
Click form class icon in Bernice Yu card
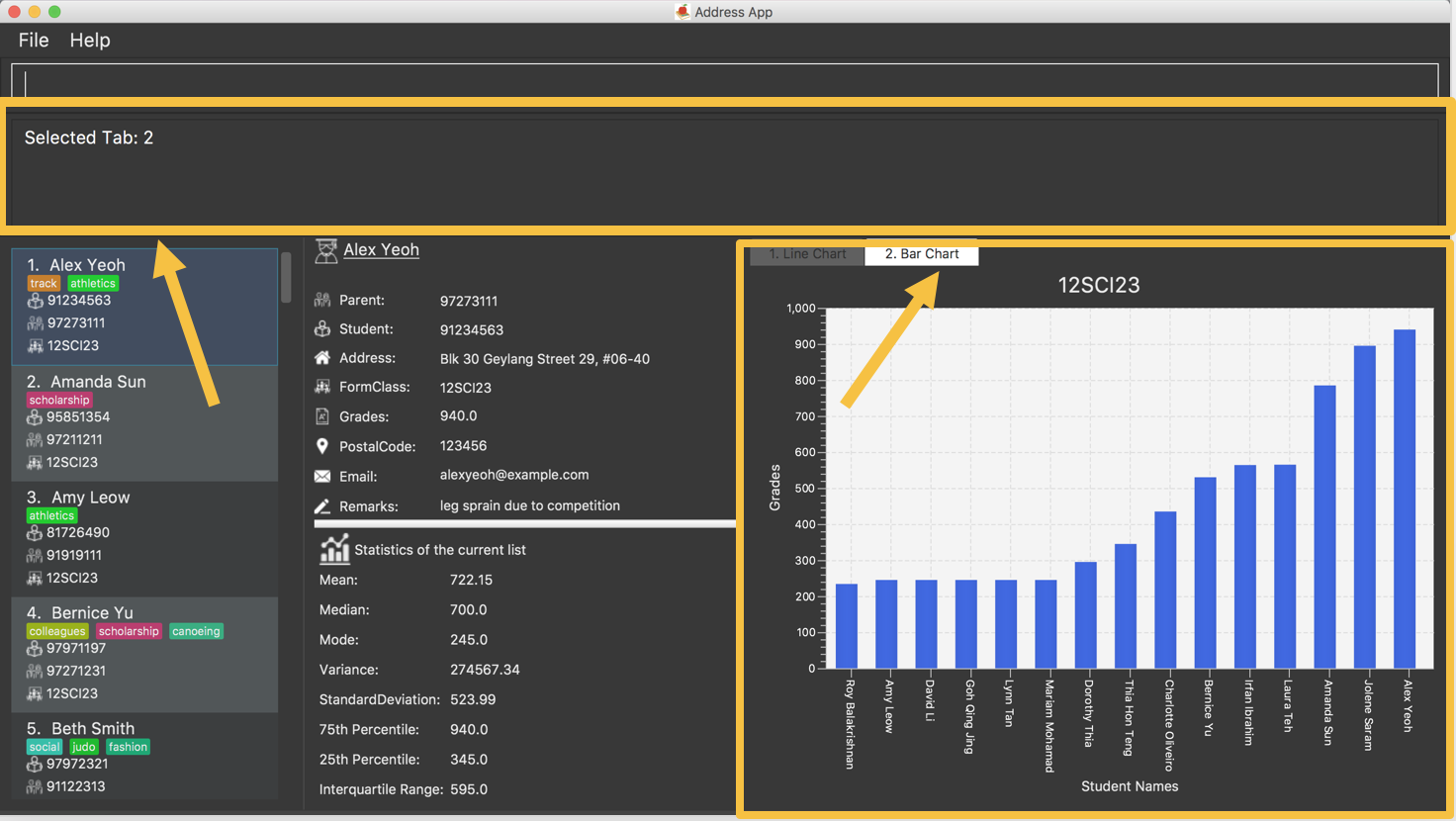(x=35, y=694)
